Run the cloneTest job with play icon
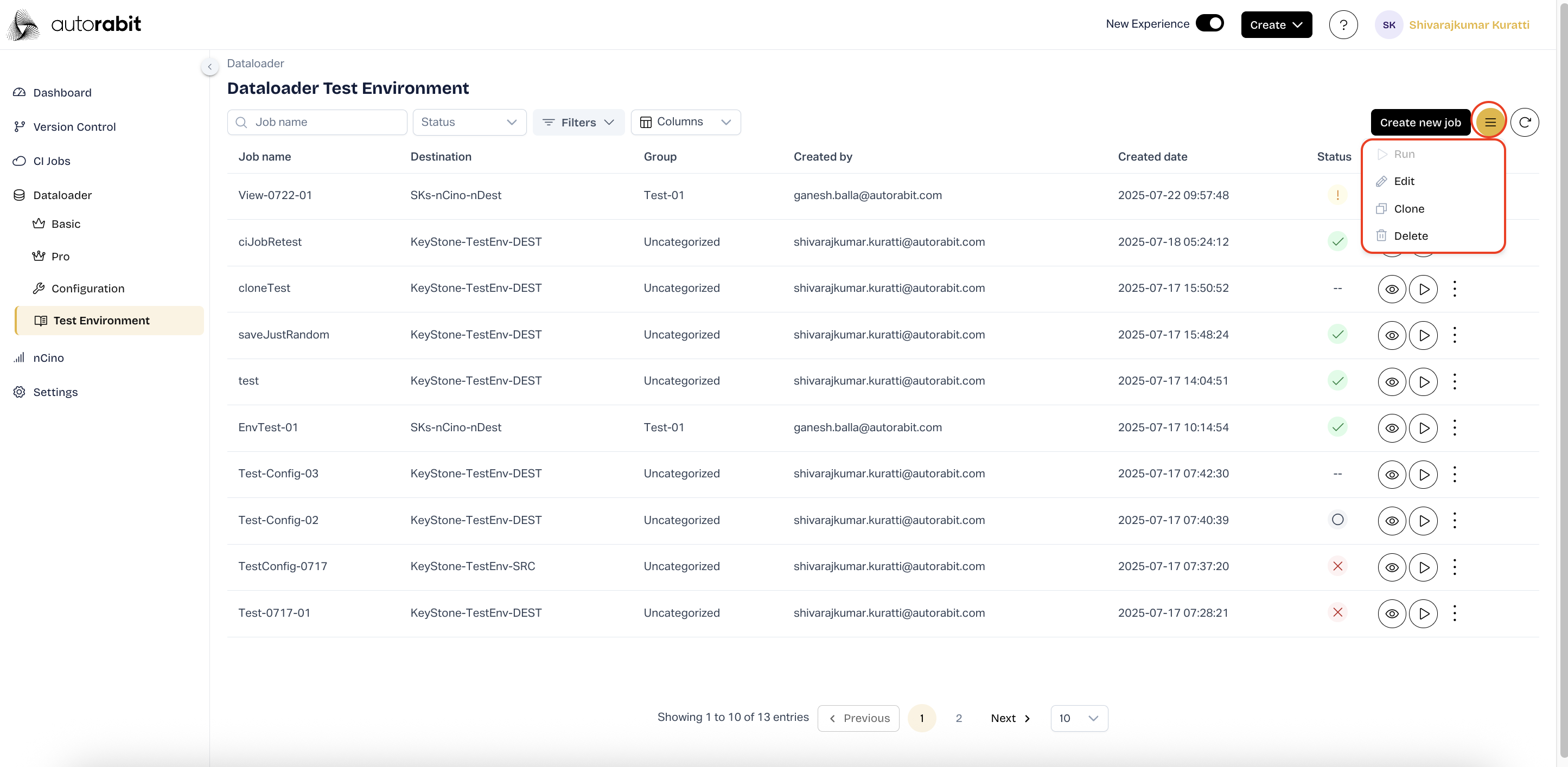The width and height of the screenshot is (1568, 767). click(1423, 289)
